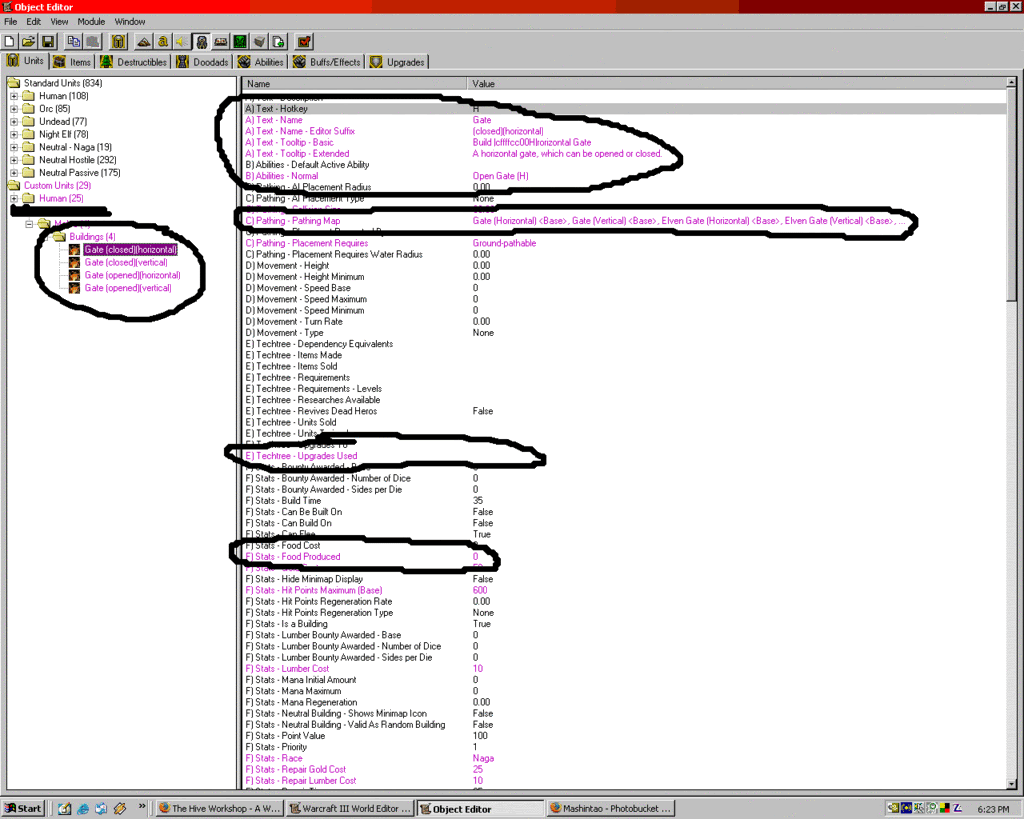This screenshot has width=1024, height=819.
Task: Click the Test Map checkmark icon
Action: tap(304, 41)
